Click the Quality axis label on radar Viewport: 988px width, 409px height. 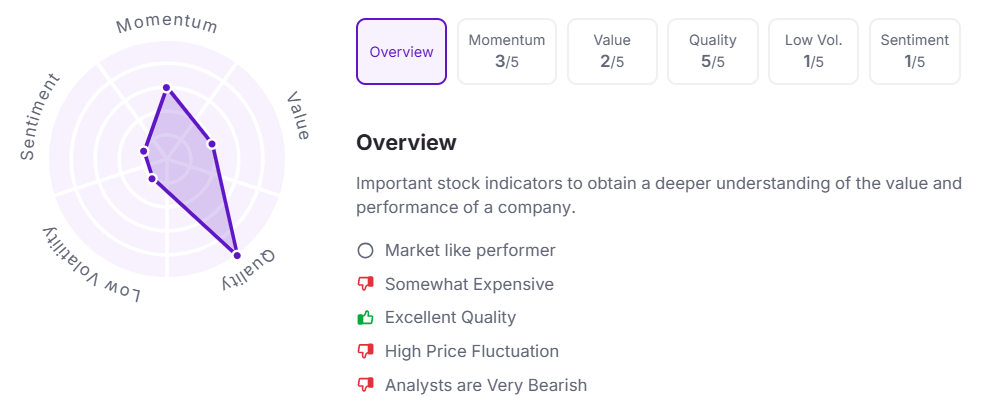click(x=248, y=270)
